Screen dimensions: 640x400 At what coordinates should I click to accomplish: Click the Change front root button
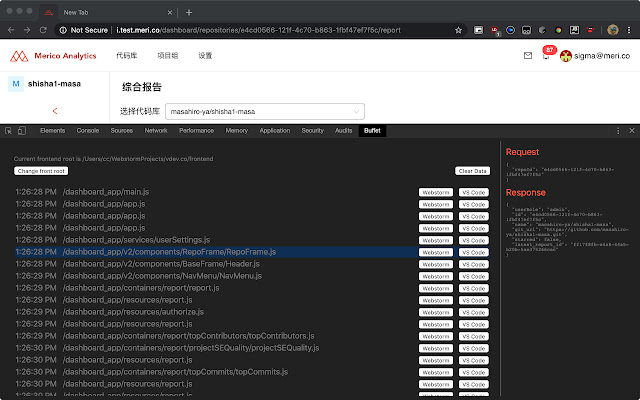point(41,171)
